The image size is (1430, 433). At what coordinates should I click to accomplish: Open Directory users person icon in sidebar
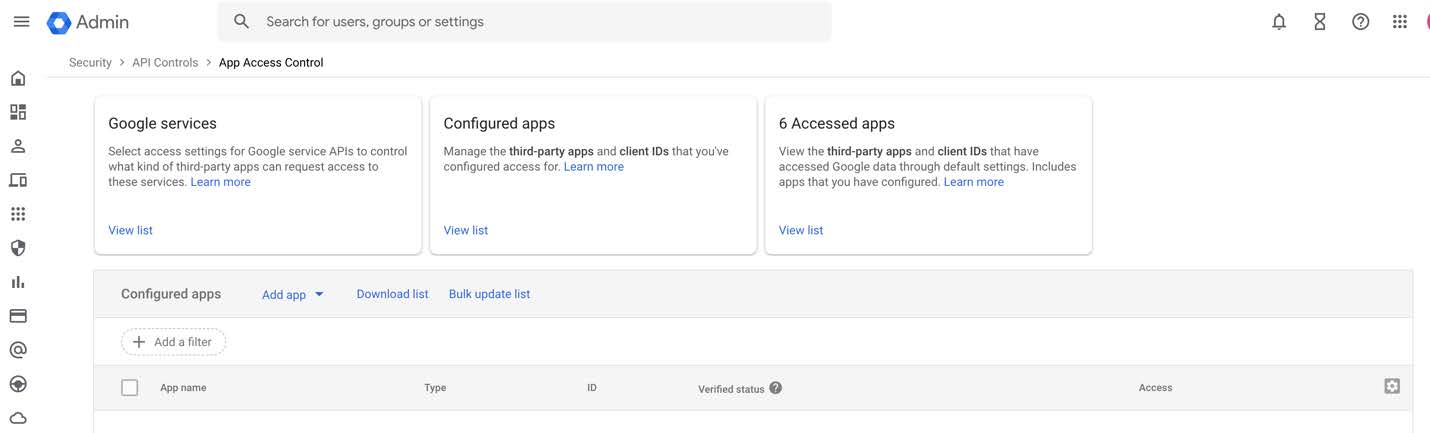pos(18,146)
